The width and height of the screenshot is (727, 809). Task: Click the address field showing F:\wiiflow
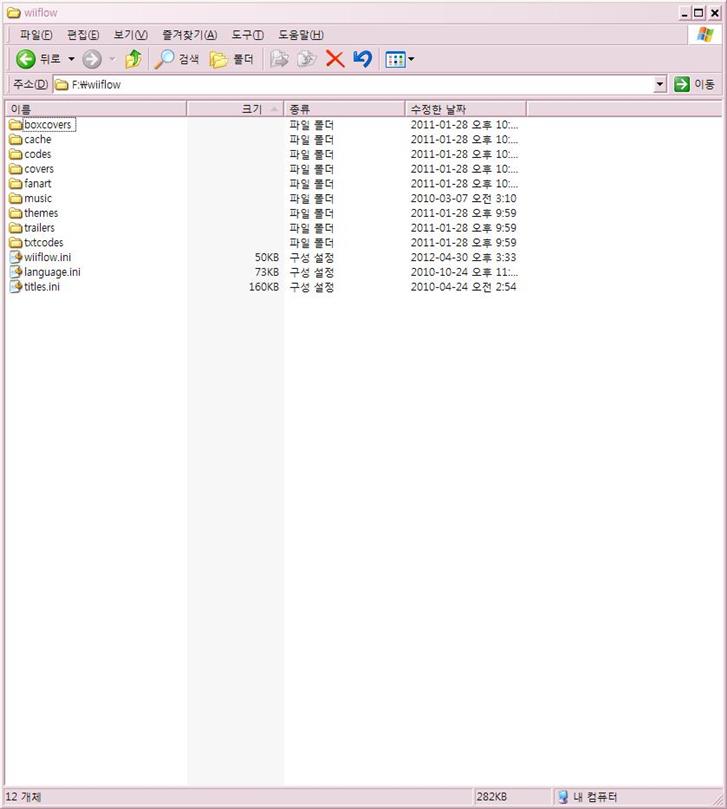click(353, 84)
